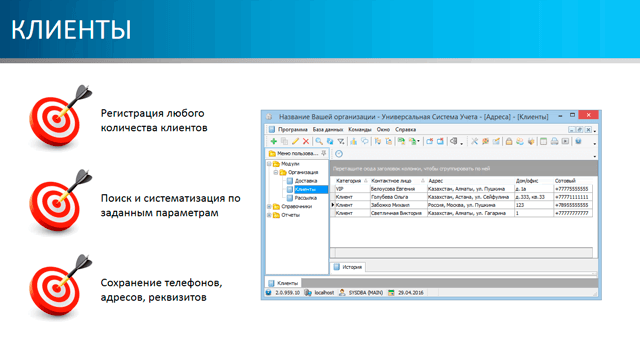Click the green plus Add record icon

[273, 141]
